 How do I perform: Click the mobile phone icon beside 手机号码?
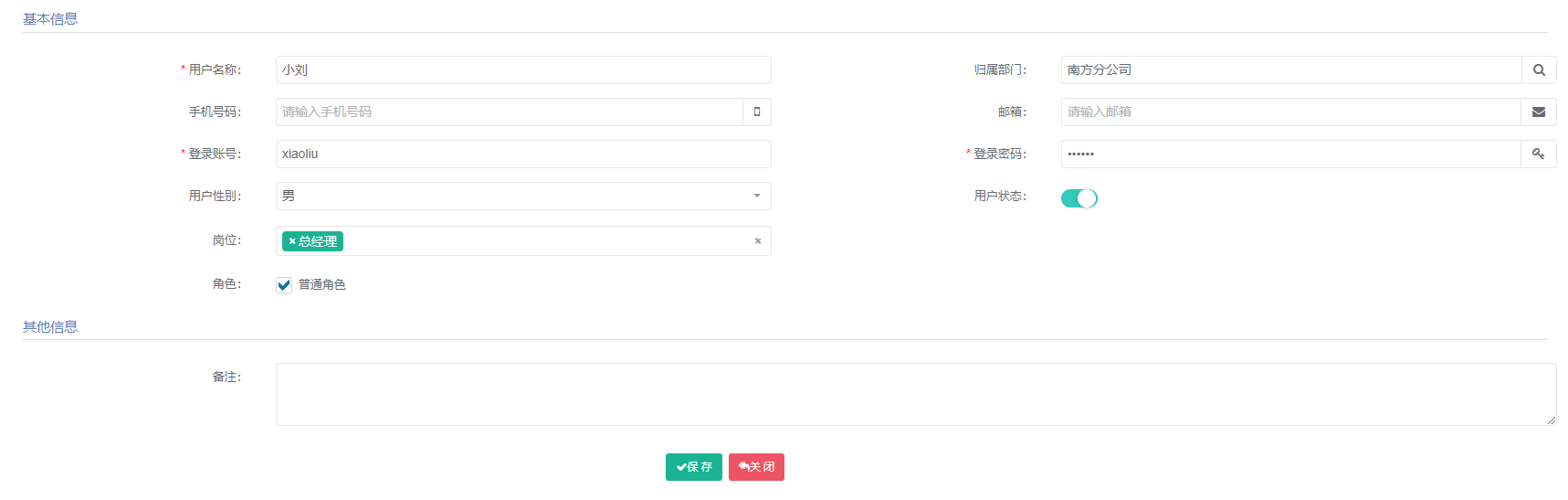tap(757, 112)
